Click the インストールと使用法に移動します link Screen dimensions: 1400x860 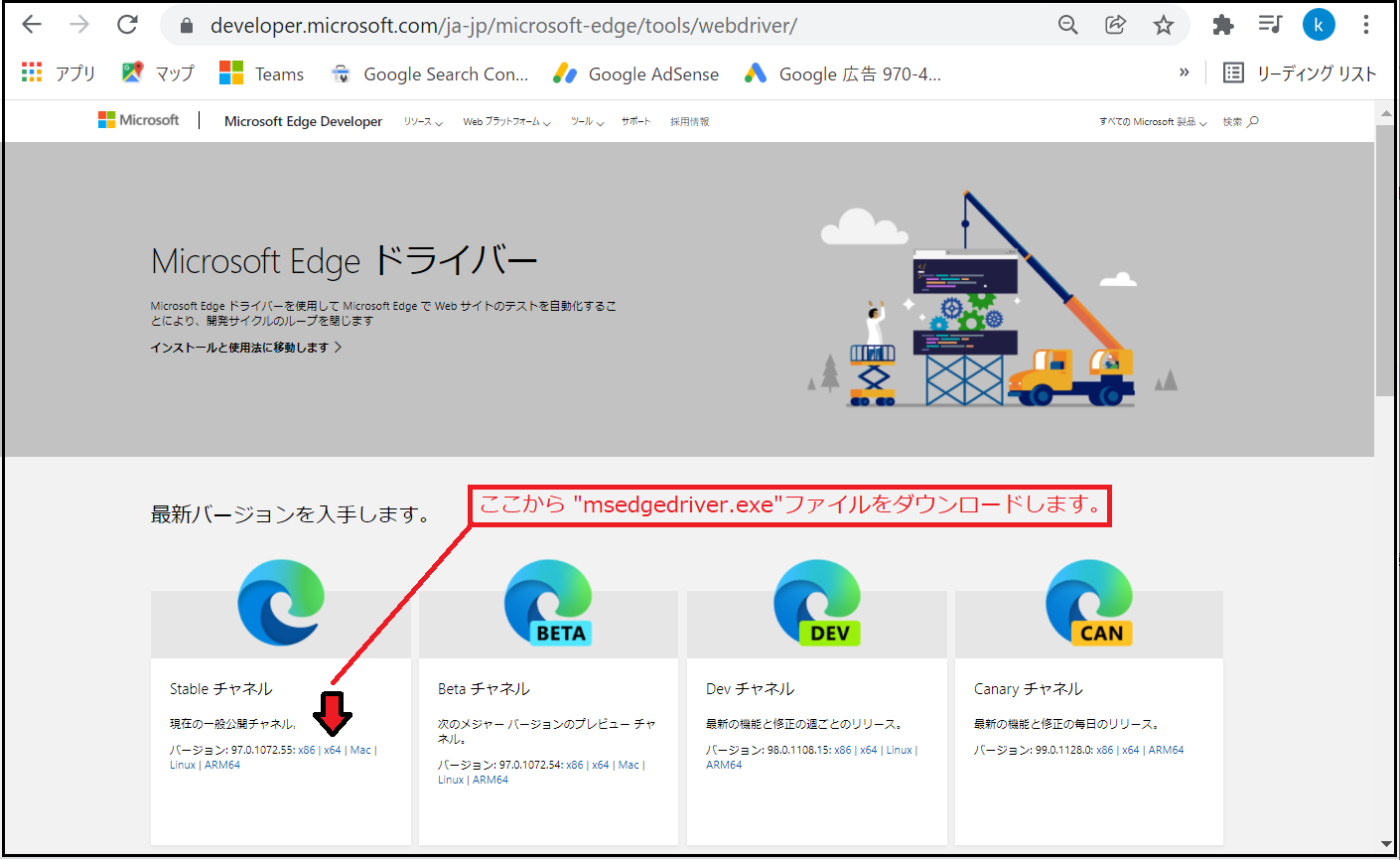[245, 347]
